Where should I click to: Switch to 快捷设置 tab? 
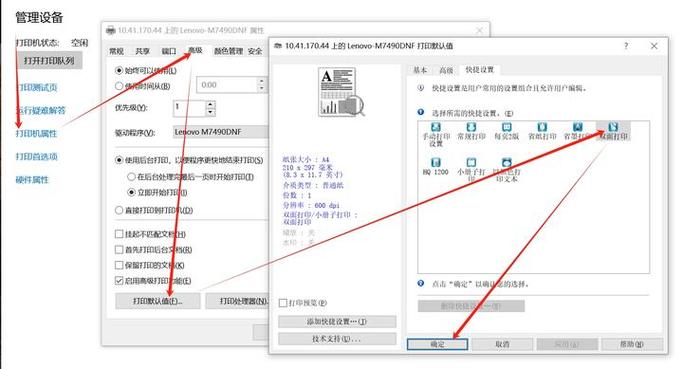[x=480, y=70]
